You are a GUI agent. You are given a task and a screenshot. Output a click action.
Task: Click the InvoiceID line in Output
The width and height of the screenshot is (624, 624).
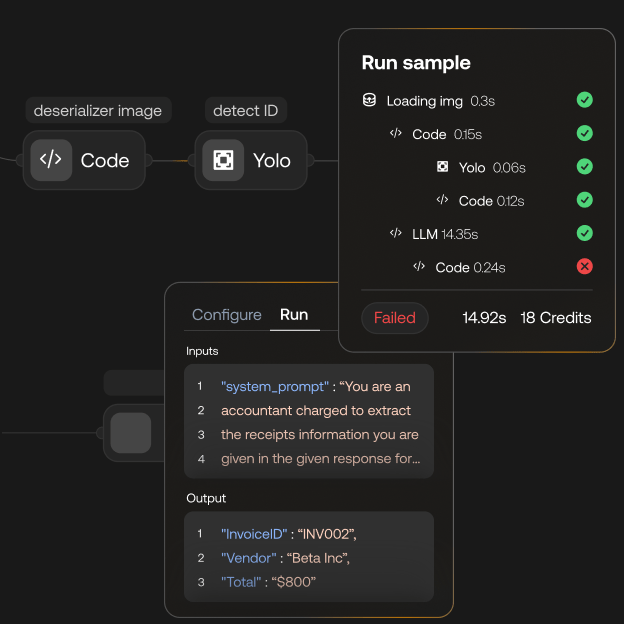[289, 534]
